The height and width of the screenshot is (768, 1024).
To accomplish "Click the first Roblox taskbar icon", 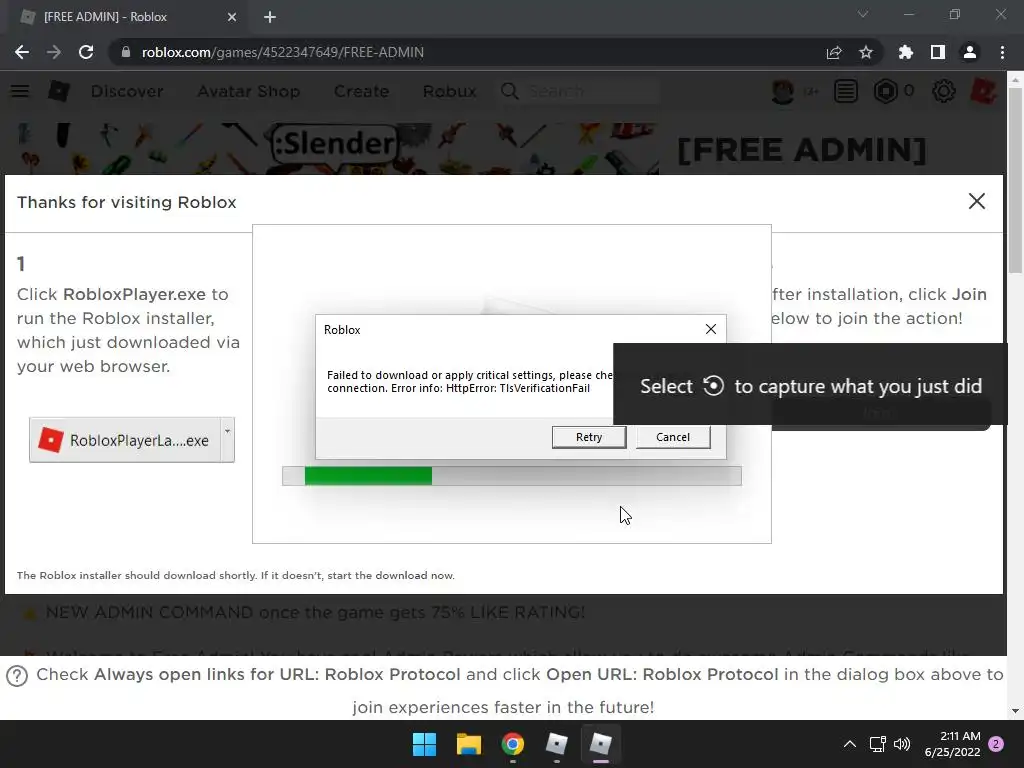I will [x=556, y=744].
